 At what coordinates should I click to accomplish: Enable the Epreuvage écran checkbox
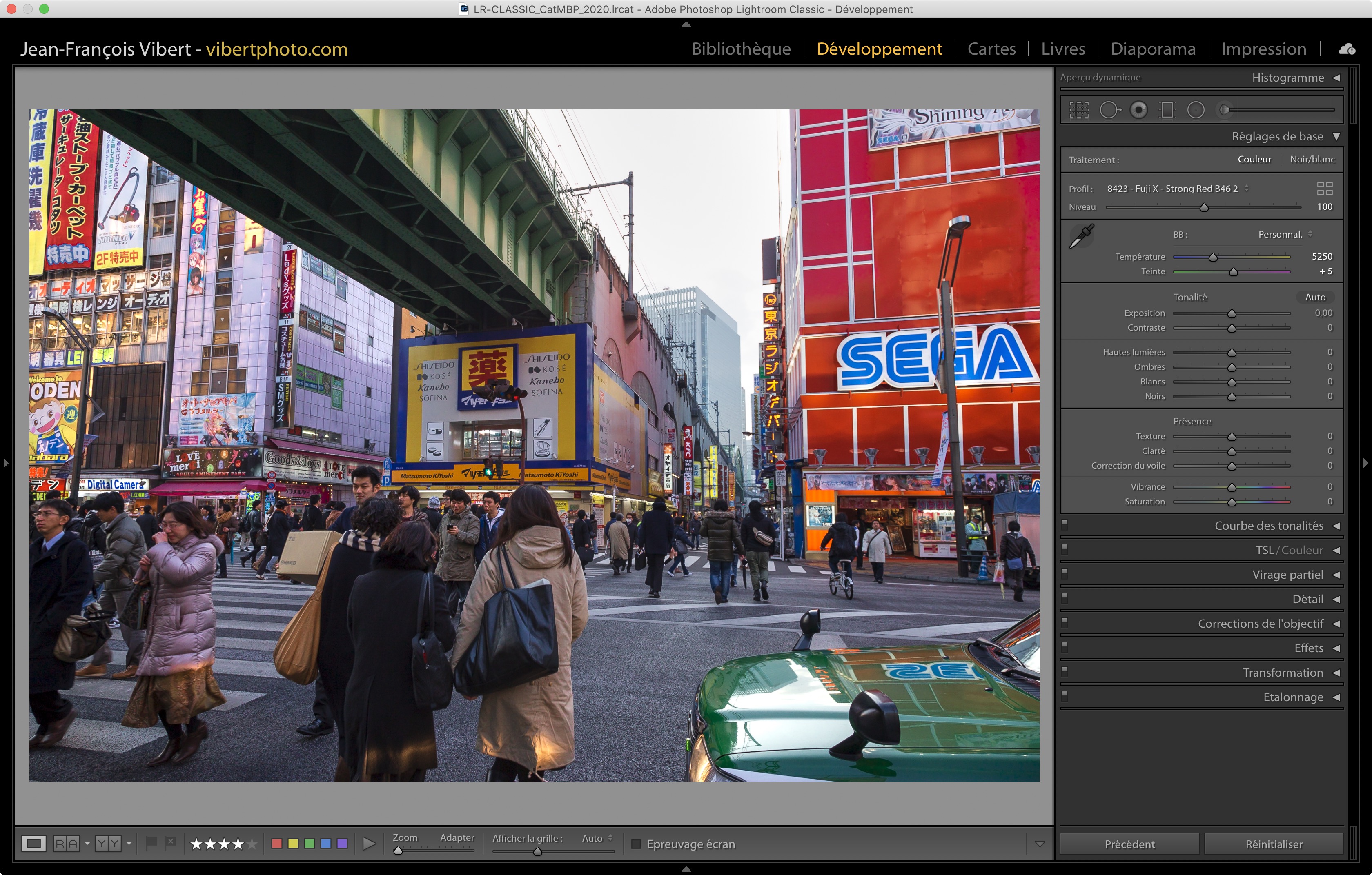pyautogui.click(x=636, y=844)
